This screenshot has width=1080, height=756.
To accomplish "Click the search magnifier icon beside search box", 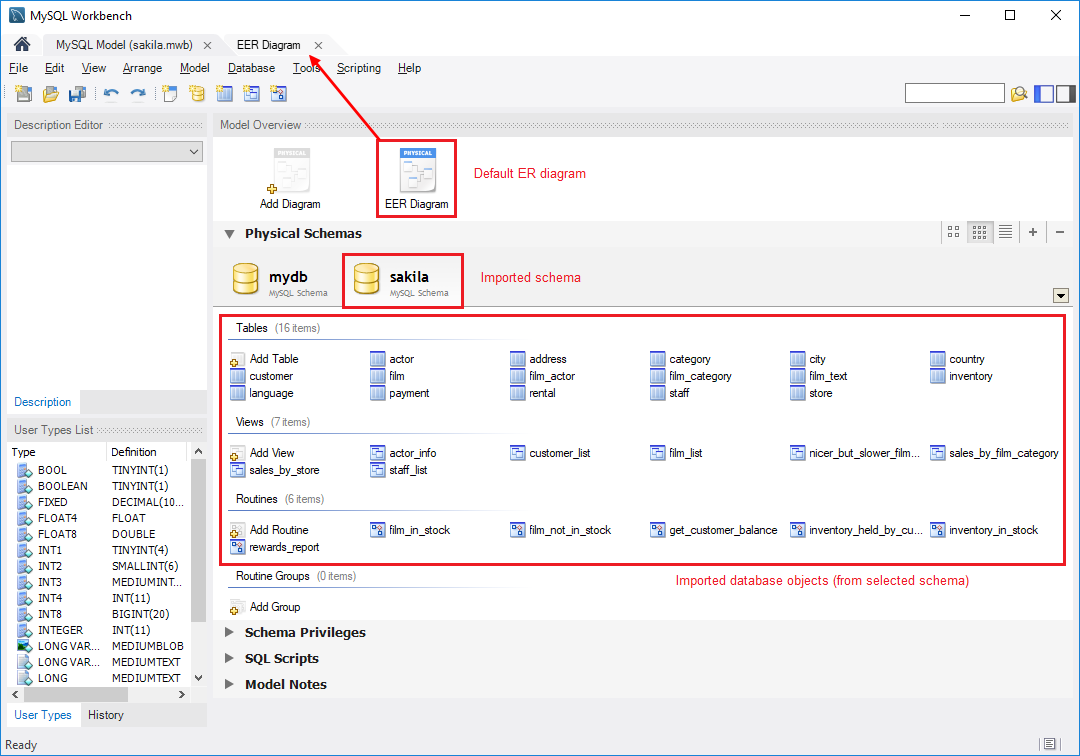I will (x=1019, y=94).
